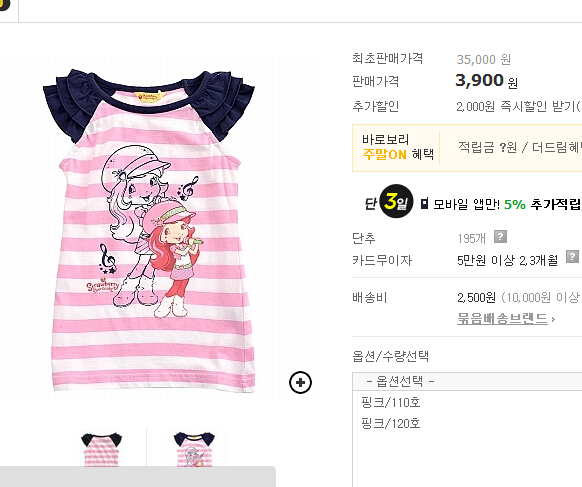
Task: Expand the 옵션선택 dropdown
Action: tap(467, 381)
